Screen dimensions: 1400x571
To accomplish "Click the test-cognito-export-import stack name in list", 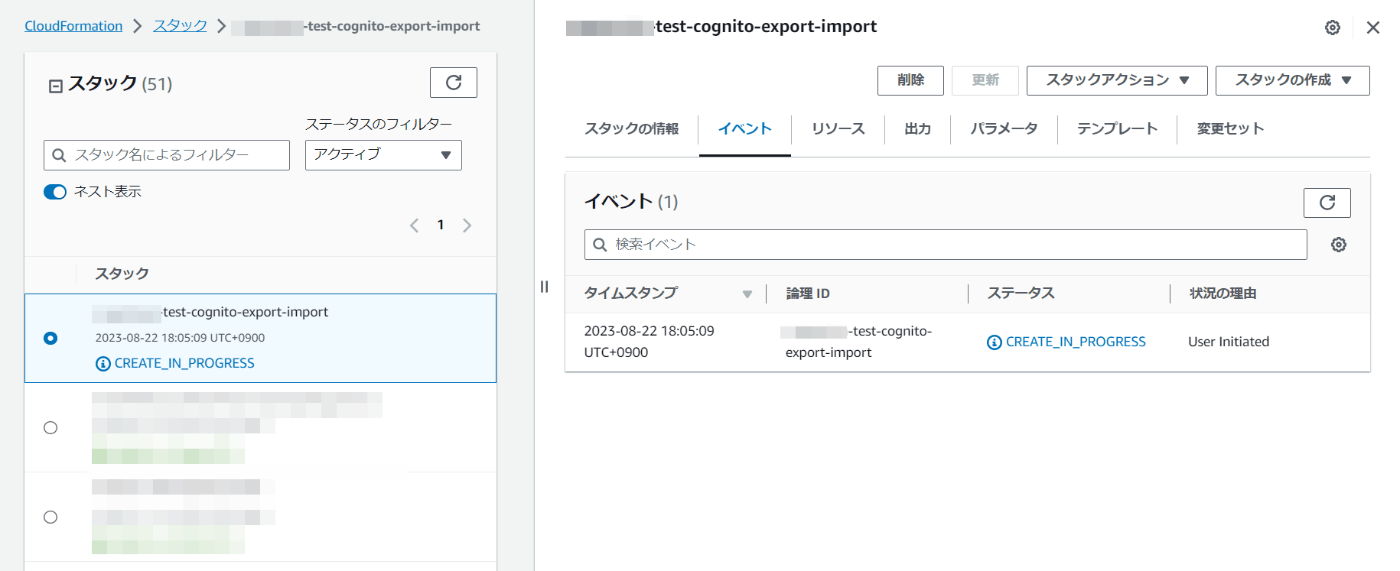I will tap(211, 312).
